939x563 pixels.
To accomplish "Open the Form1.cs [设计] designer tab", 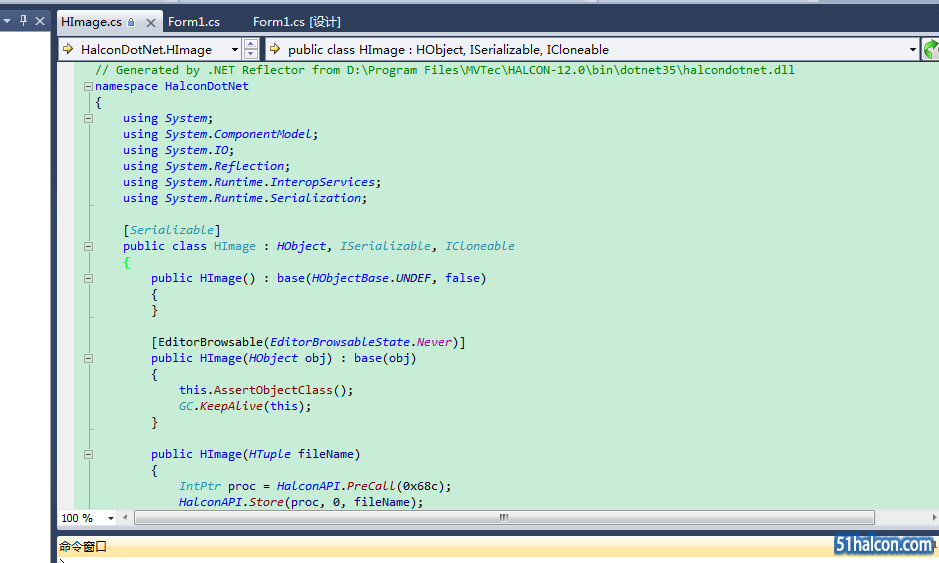I will (x=296, y=22).
